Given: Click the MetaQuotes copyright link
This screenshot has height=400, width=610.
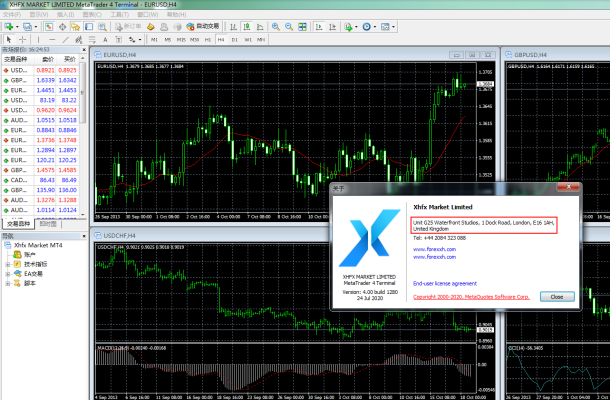Looking at the screenshot, I should [471, 297].
